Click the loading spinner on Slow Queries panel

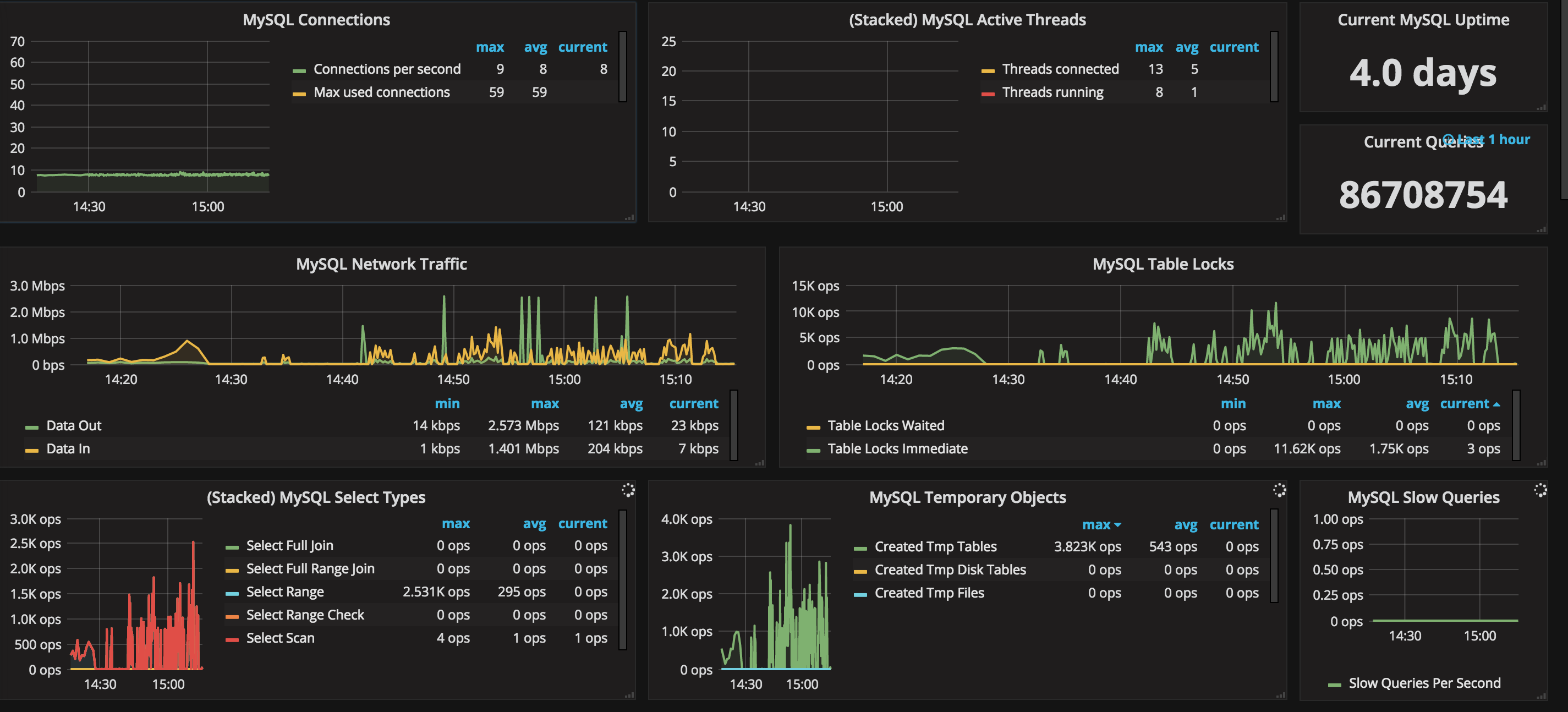[x=1540, y=490]
